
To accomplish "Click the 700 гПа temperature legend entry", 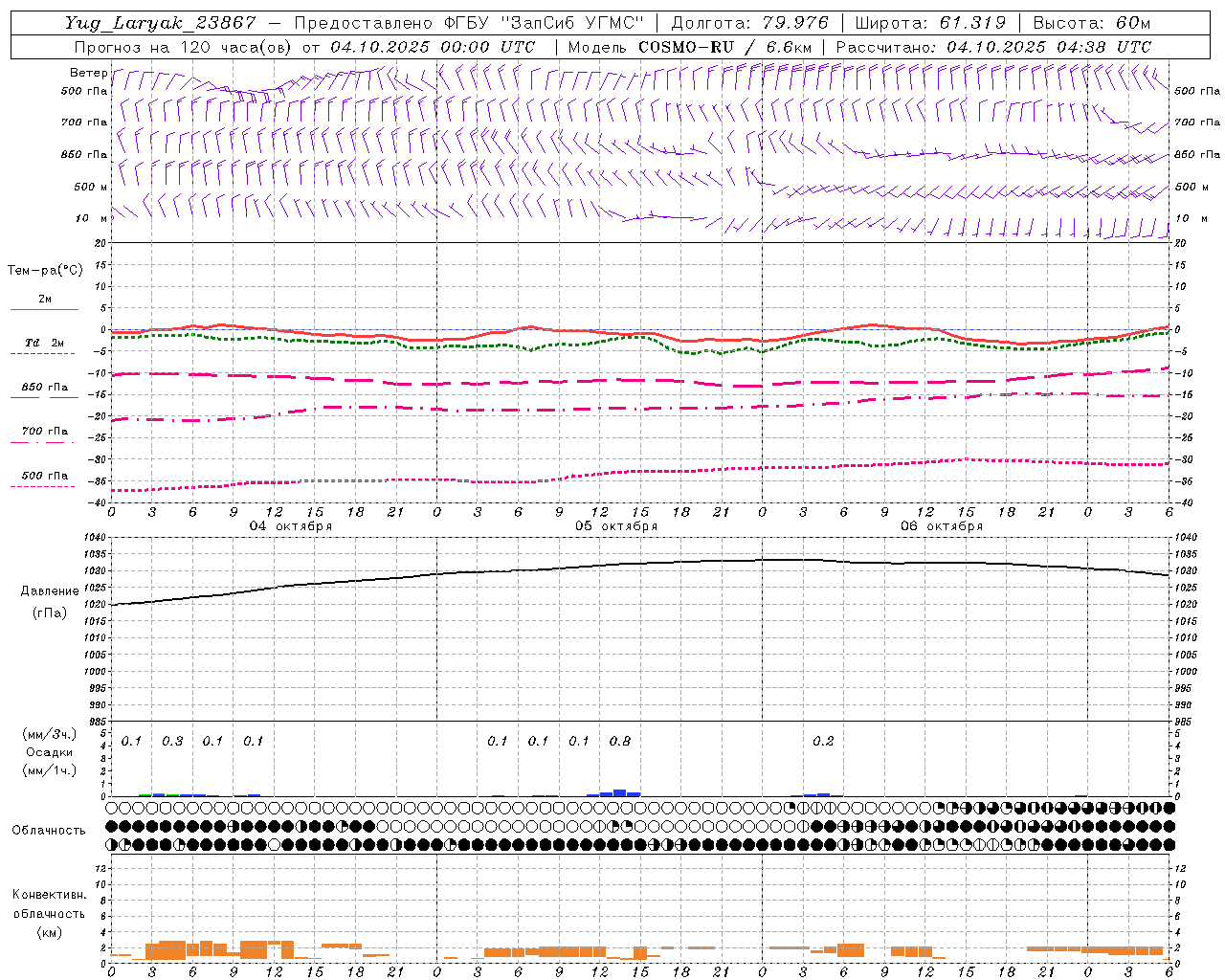I will point(45,432).
